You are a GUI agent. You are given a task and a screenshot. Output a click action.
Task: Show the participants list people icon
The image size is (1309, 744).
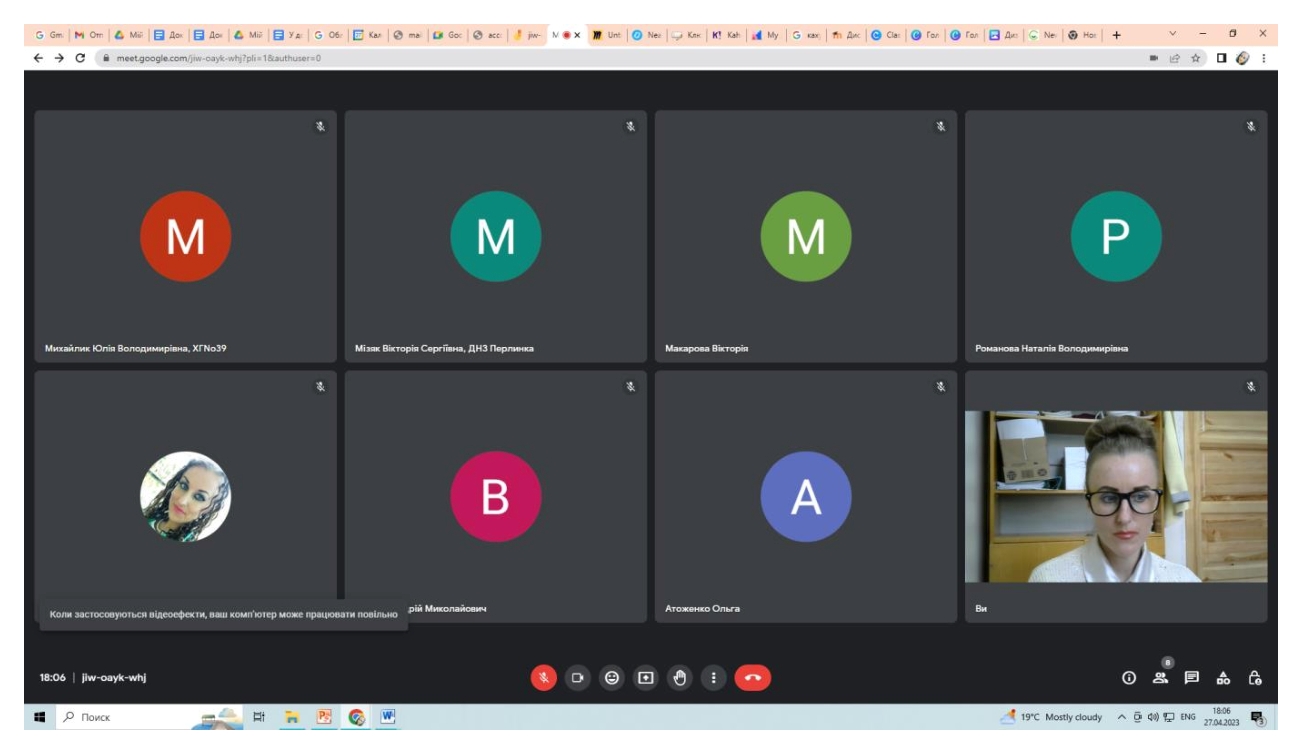pos(1160,677)
